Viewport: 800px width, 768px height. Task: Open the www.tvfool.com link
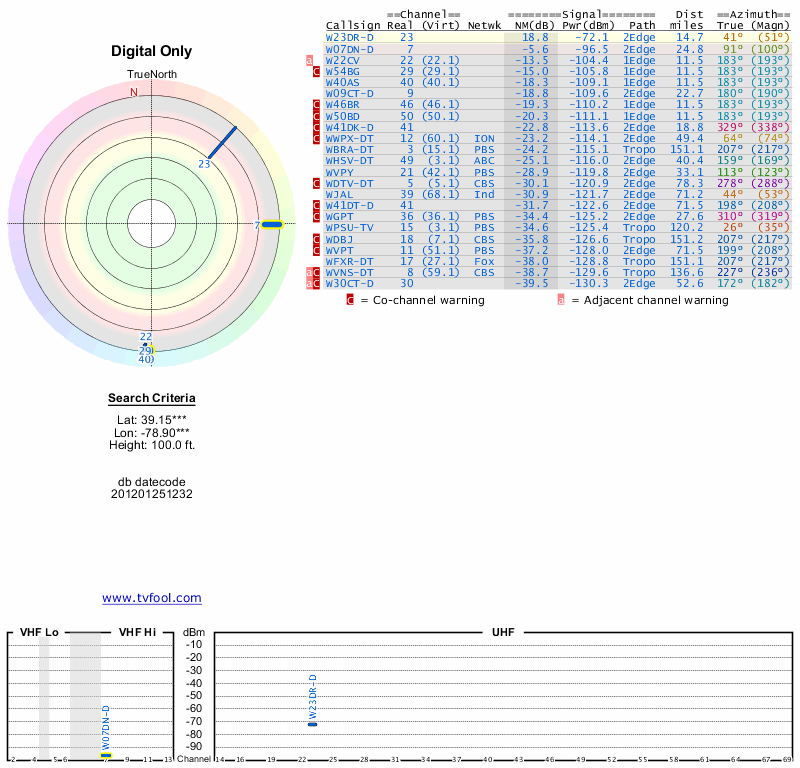click(152, 598)
